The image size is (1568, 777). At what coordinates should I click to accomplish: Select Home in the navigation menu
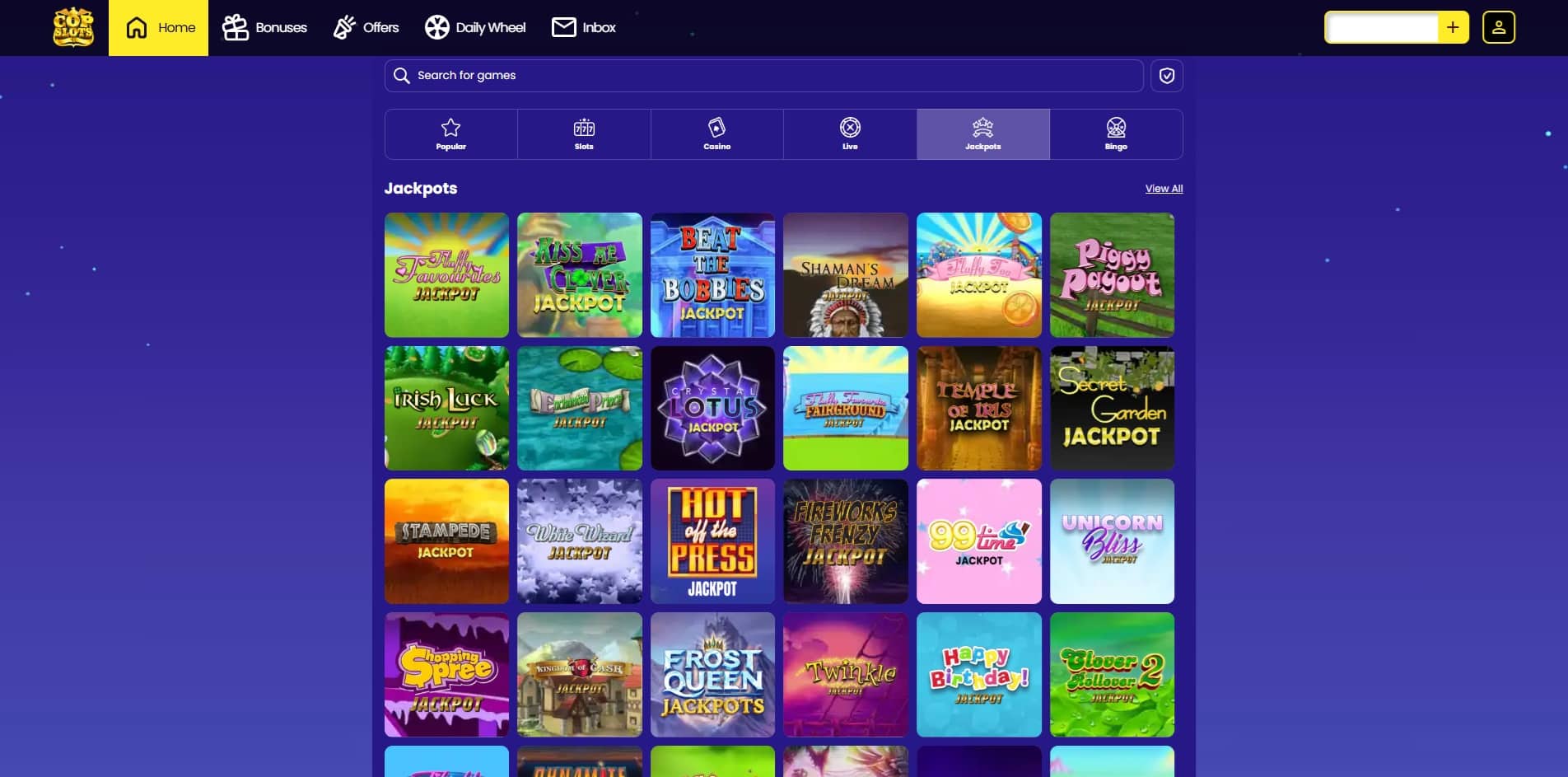tap(157, 26)
